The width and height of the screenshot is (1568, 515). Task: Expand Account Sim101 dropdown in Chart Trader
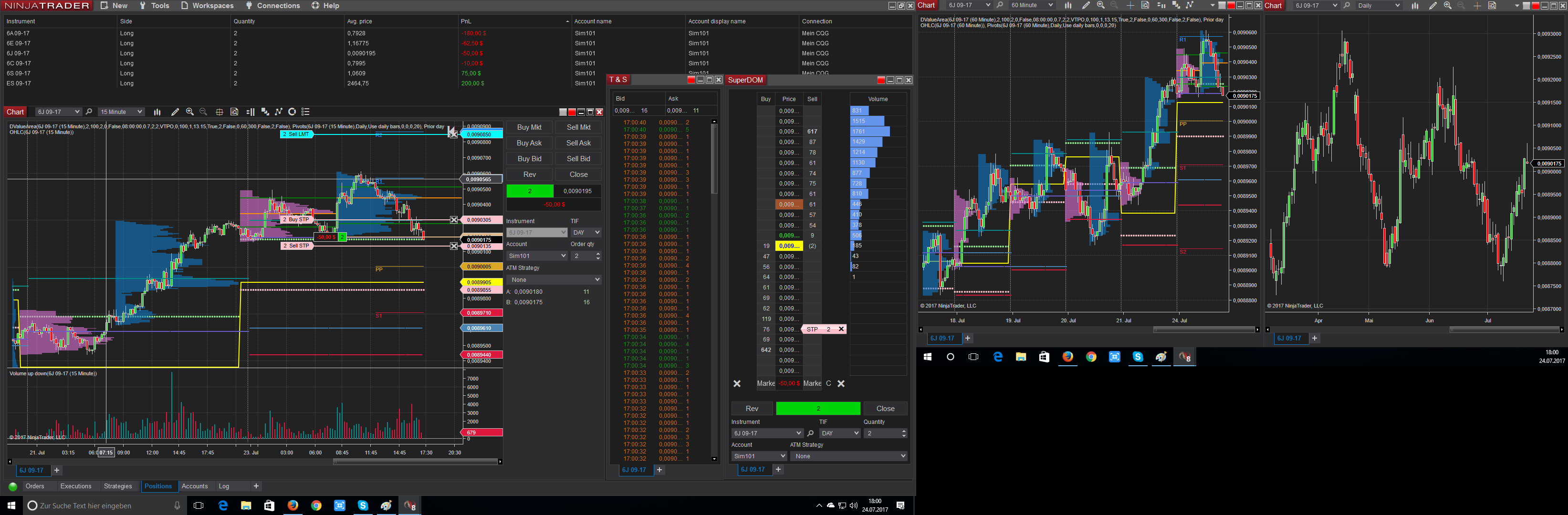click(536, 256)
